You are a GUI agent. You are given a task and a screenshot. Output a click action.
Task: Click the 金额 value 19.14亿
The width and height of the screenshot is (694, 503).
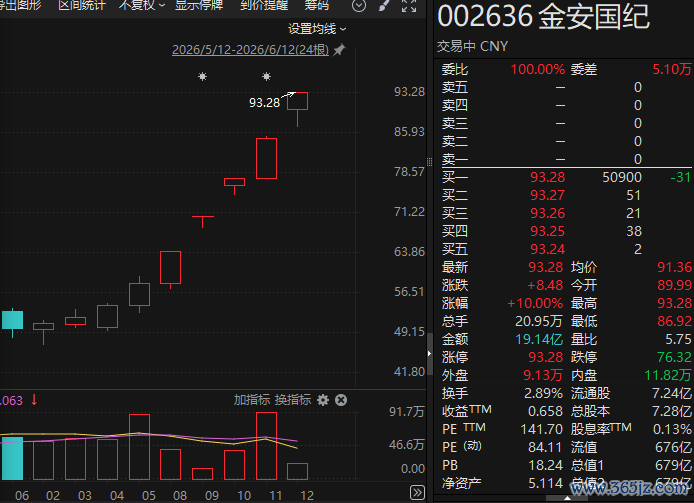click(539, 340)
